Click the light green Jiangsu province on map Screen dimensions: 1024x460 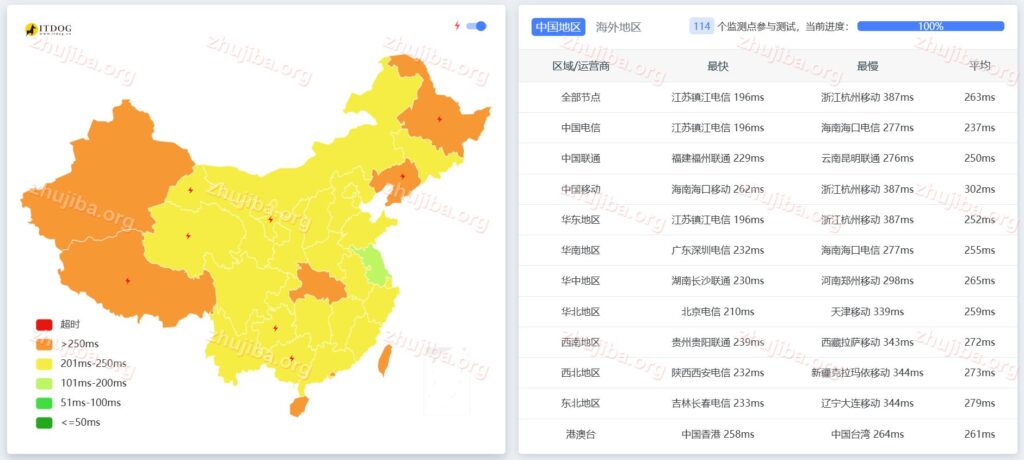[374, 265]
